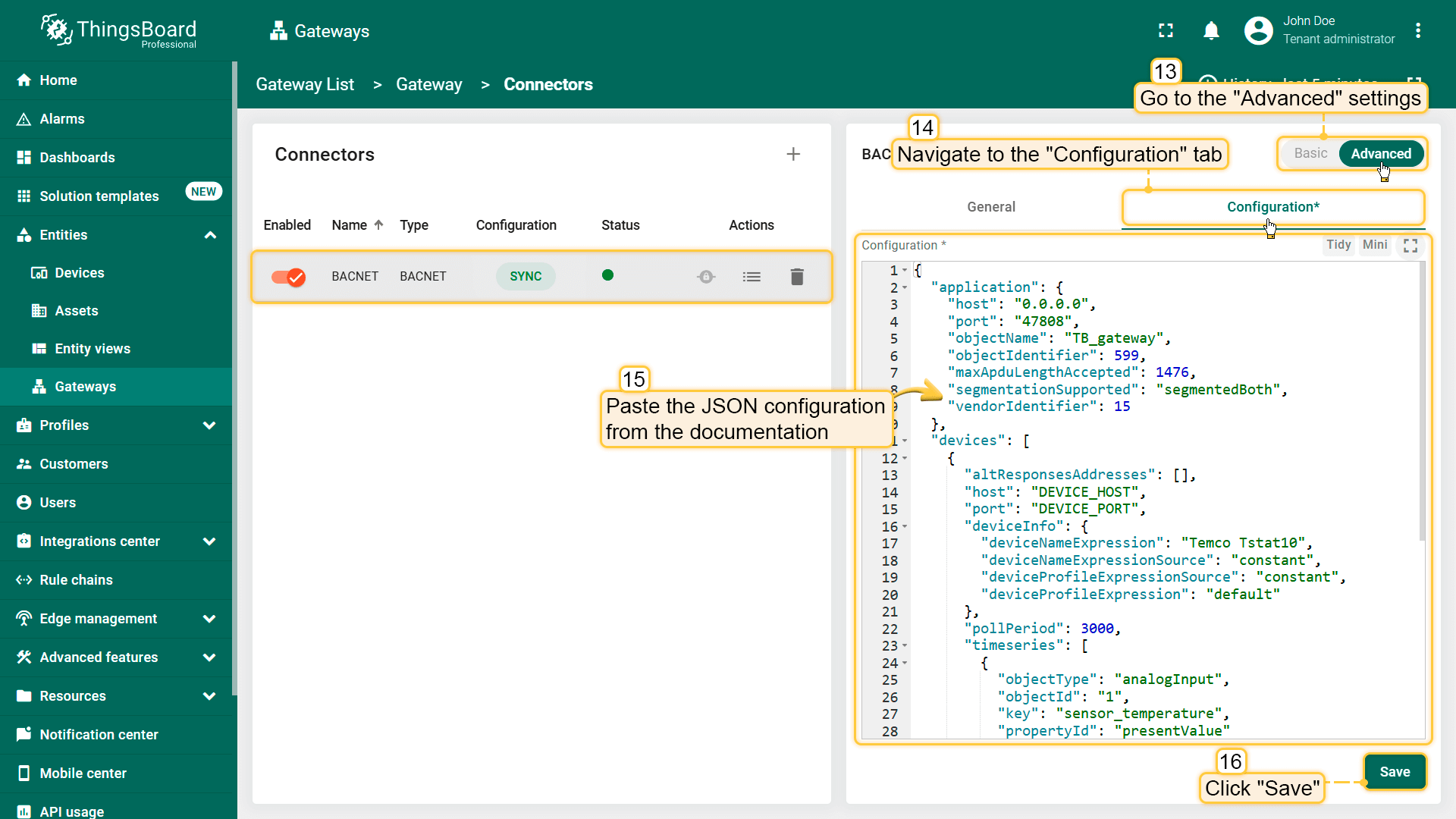Screen dimensions: 1456x819
Task: Click the Save button
Action: 1394,772
